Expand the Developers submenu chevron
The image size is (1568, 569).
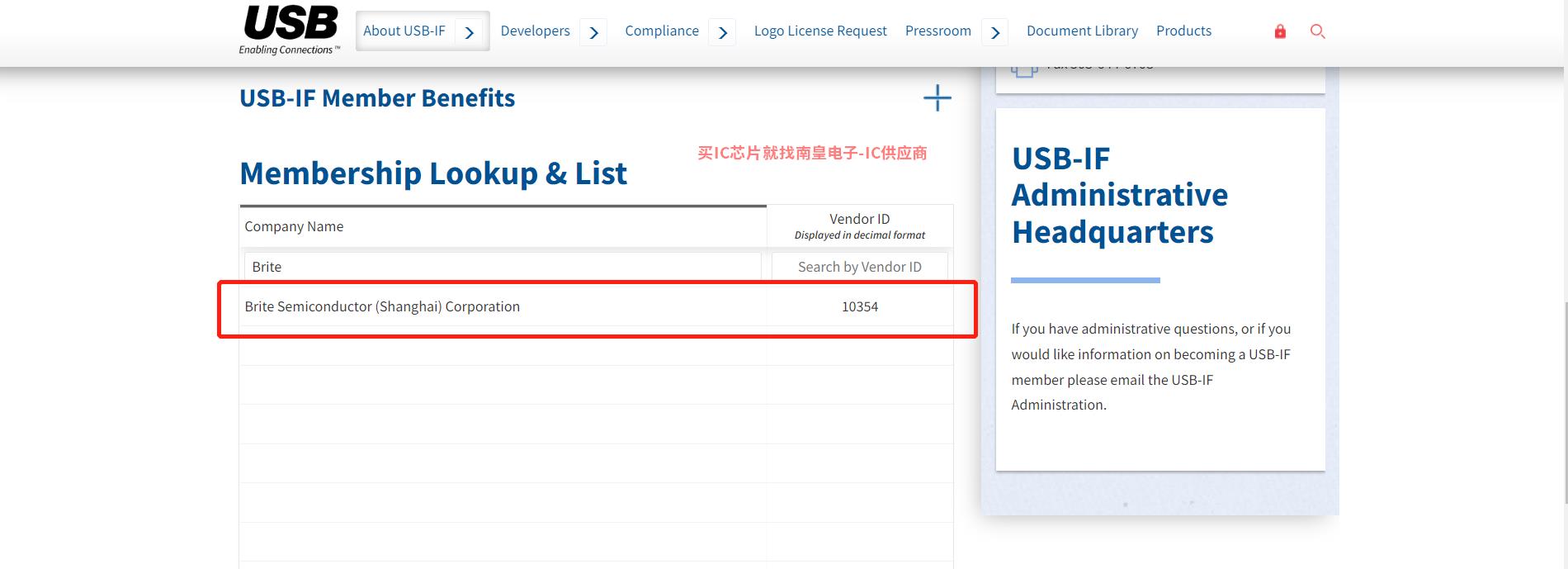point(593,32)
